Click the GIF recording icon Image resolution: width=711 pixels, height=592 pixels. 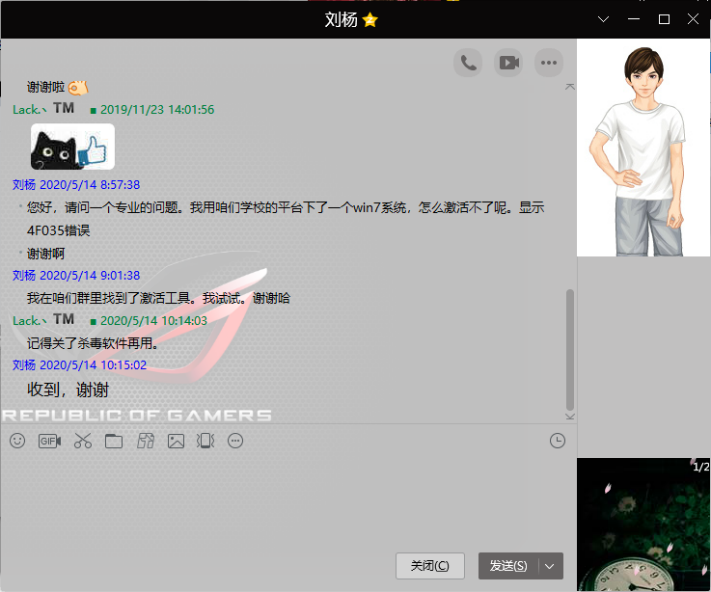50,441
